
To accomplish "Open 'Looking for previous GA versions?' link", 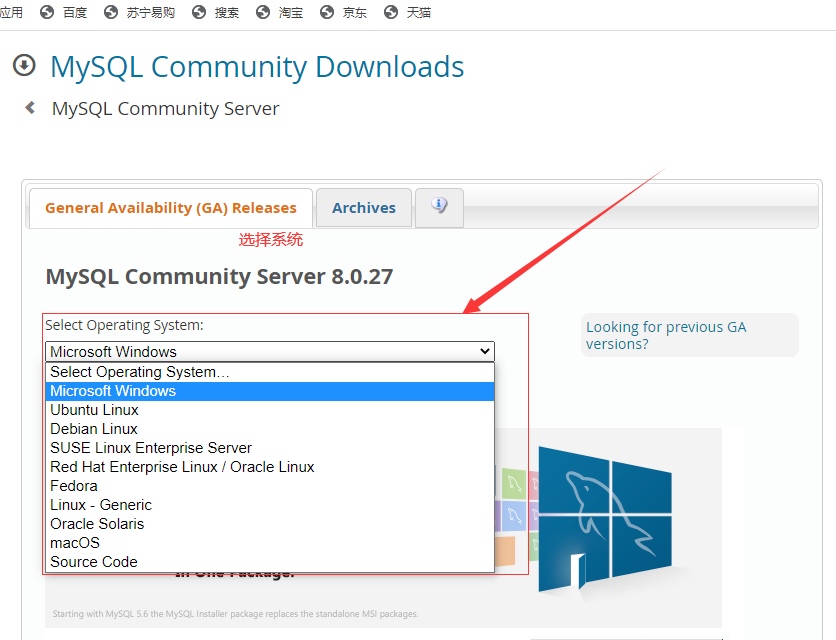I will 666,335.
